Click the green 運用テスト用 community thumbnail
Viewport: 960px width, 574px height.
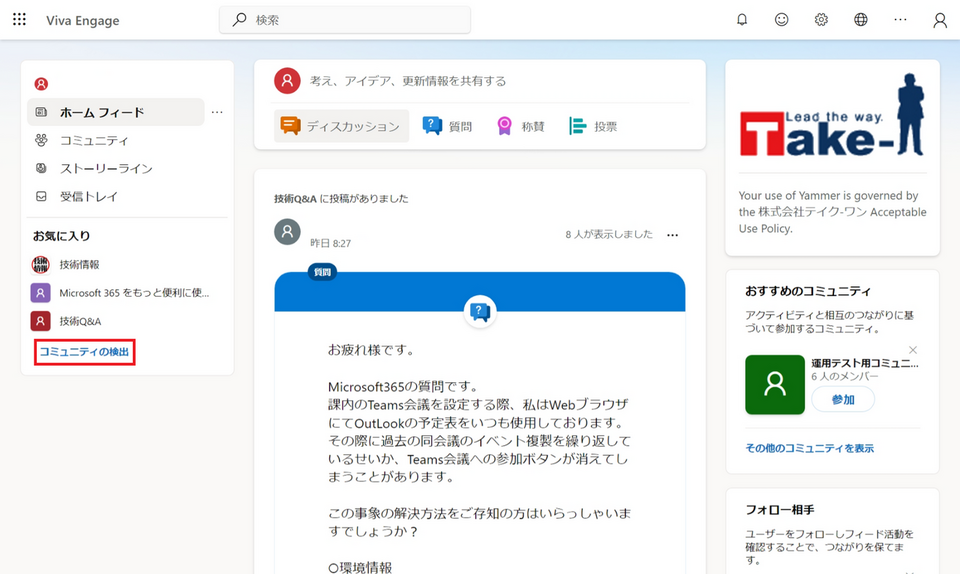tap(775, 385)
